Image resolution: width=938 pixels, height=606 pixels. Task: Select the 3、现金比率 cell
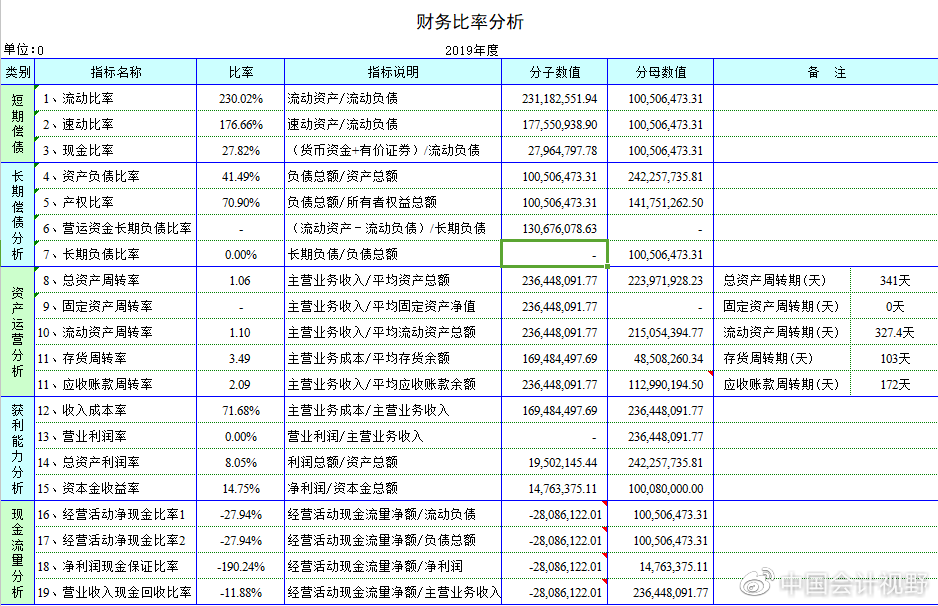[115, 150]
